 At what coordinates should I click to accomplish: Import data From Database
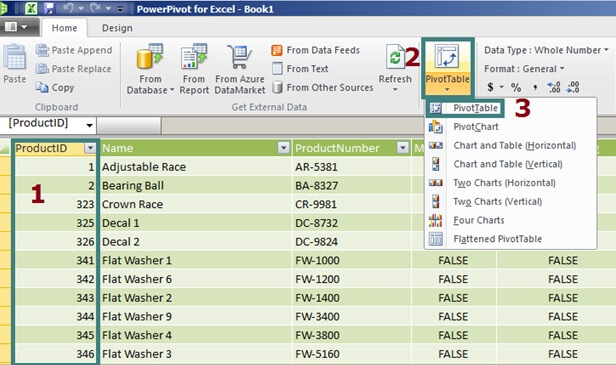[150, 70]
